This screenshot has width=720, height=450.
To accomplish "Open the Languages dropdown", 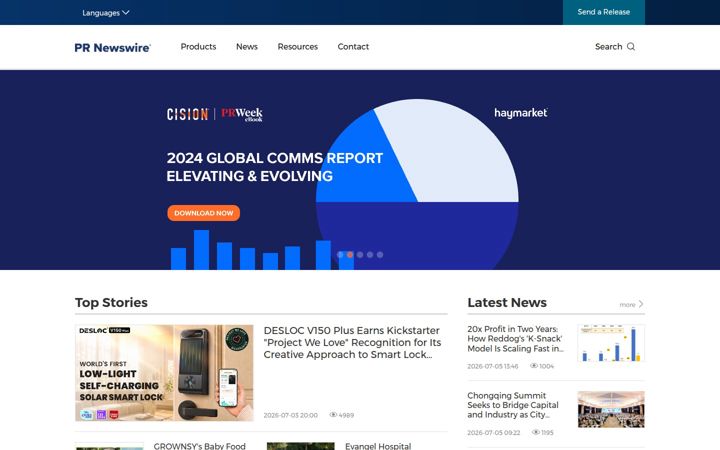I will point(106,13).
